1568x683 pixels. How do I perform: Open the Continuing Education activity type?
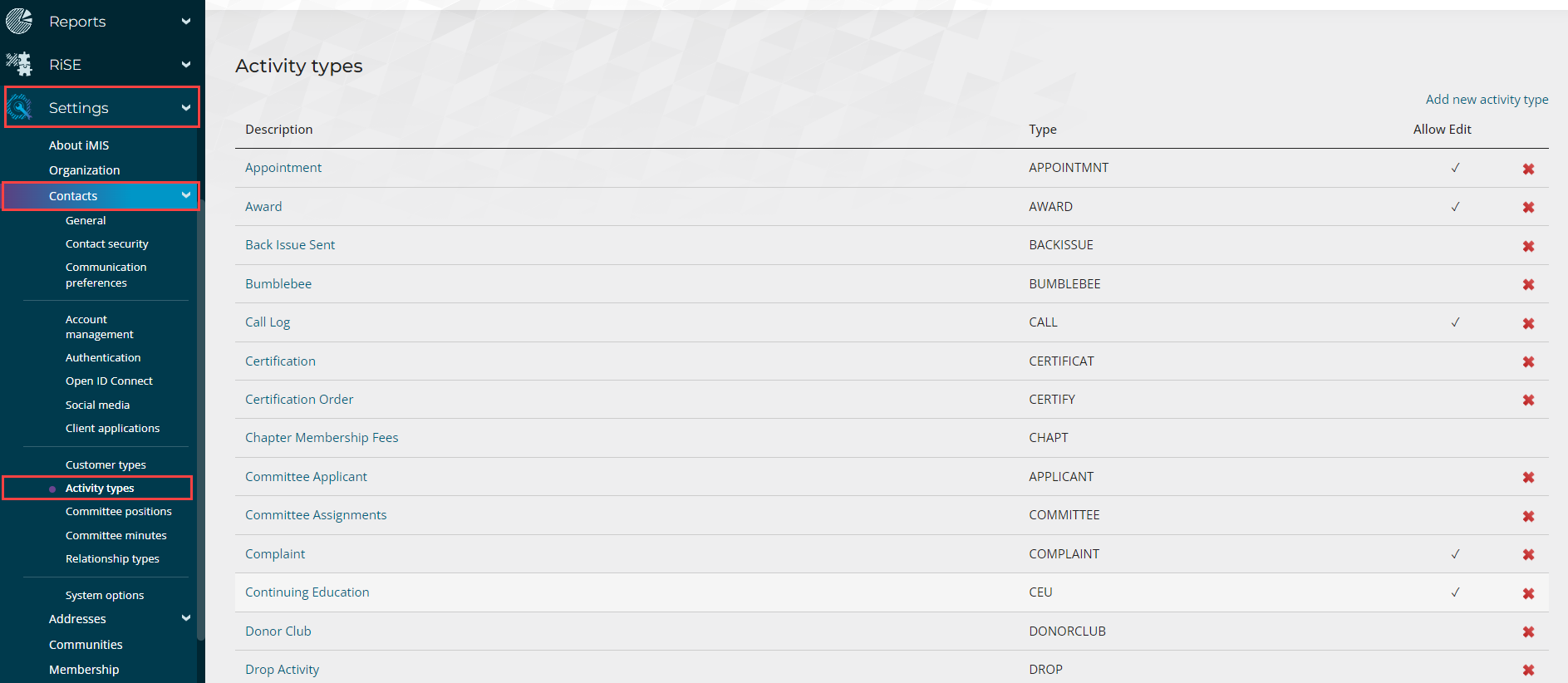(x=307, y=592)
